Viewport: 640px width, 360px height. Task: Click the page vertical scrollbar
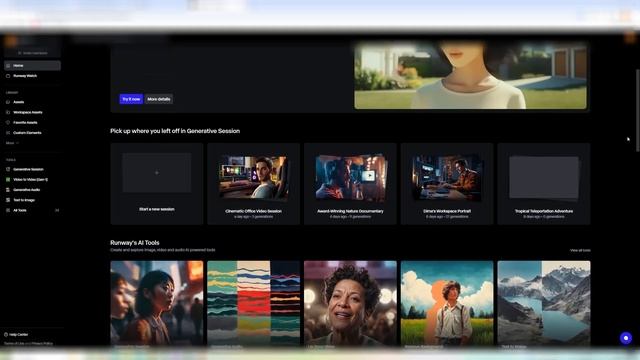(637, 110)
